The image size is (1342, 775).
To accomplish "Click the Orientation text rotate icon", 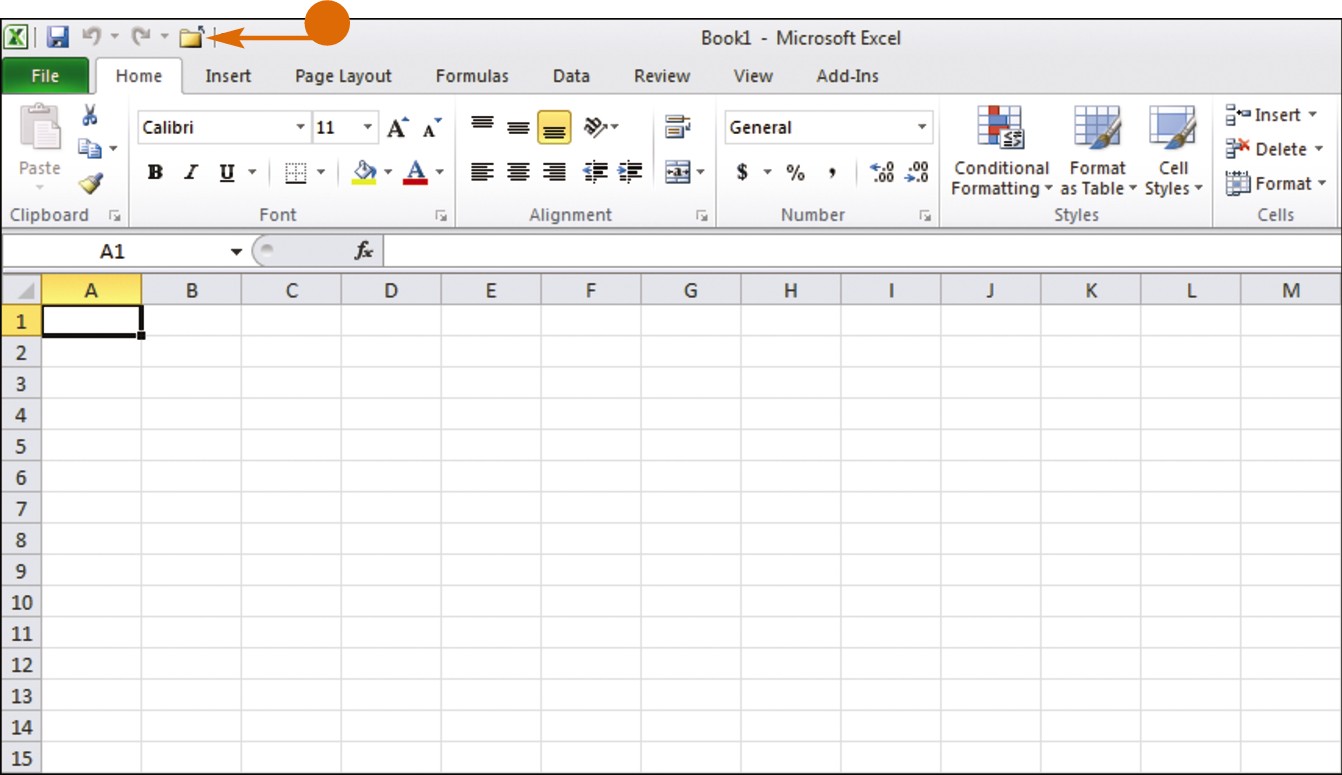I will (596, 127).
